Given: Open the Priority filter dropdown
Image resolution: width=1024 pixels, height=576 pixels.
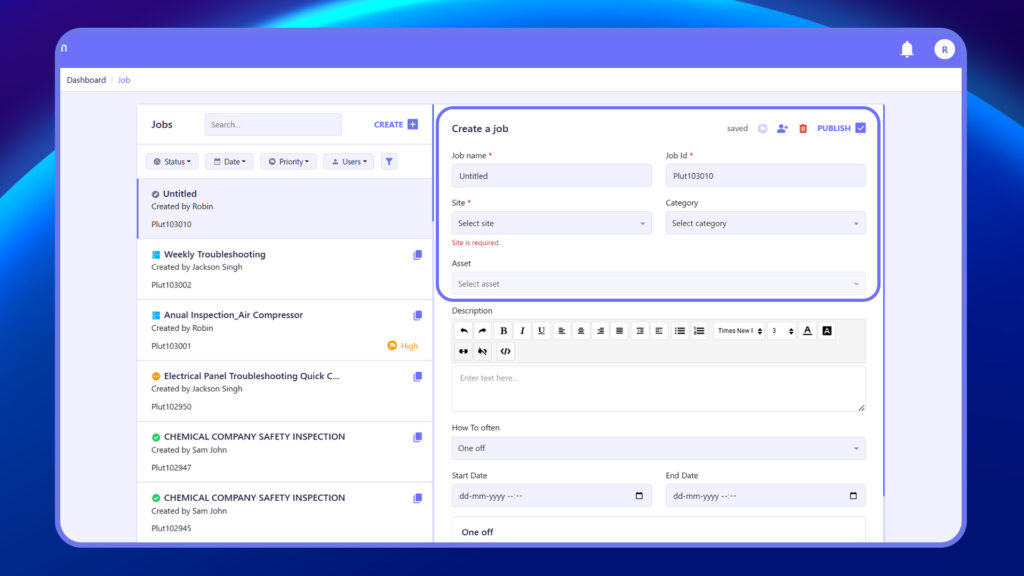Looking at the screenshot, I should coord(288,161).
